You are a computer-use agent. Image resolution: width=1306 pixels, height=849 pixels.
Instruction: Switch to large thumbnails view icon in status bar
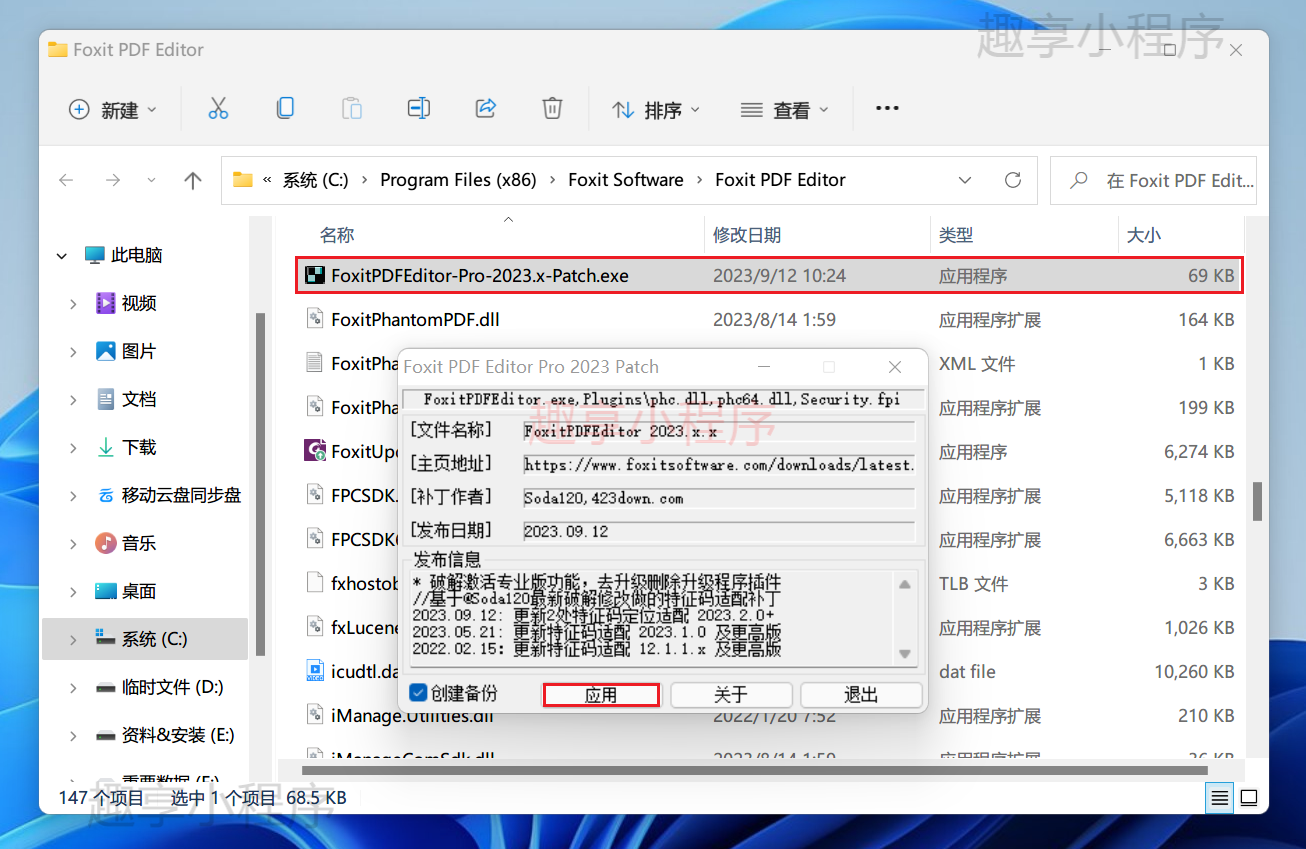(x=1249, y=798)
